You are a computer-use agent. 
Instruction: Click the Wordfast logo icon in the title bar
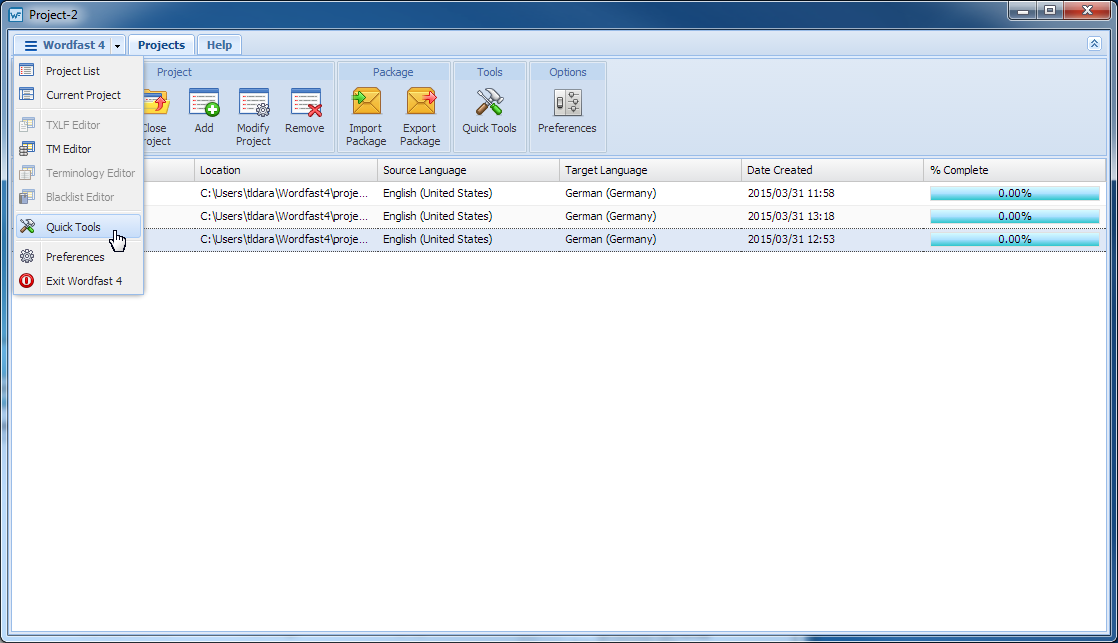click(15, 14)
